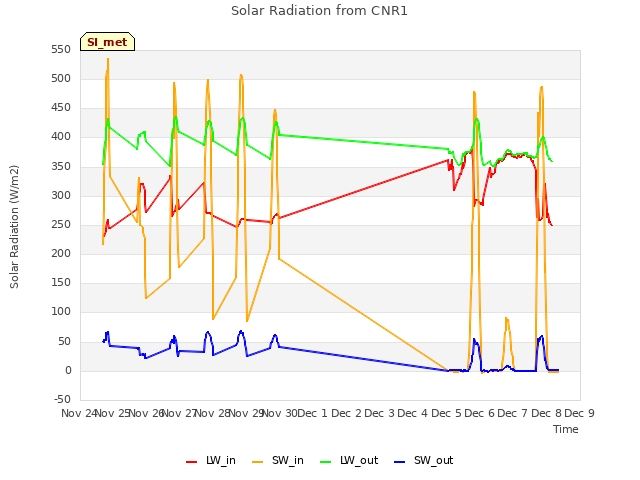Toggle the LW_in legend entry
The height and width of the screenshot is (480, 640).
click(x=211, y=460)
